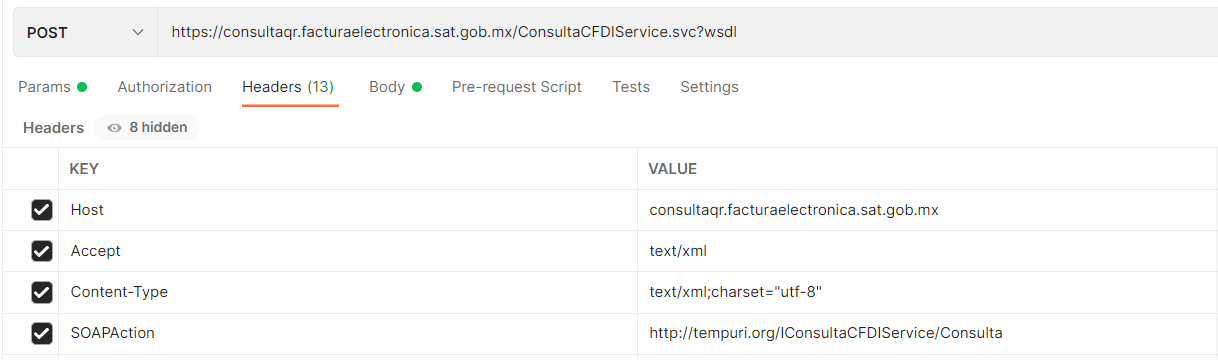This screenshot has width=1218, height=360.
Task: Click the eye icon beside hidden headers
Action: pyautogui.click(x=114, y=128)
